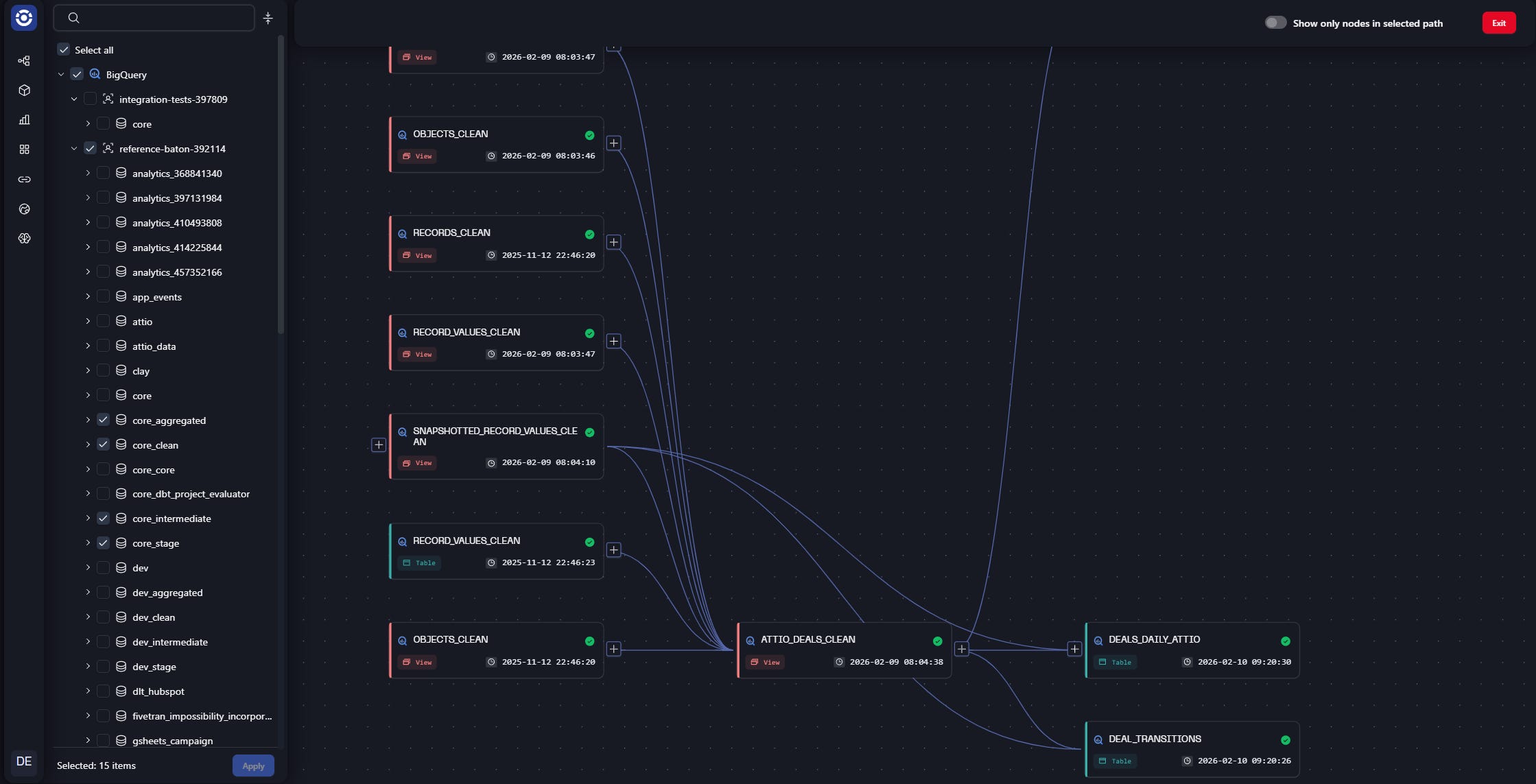Collapse the BigQuery tree node
The height and width of the screenshot is (784, 1536).
[61, 75]
